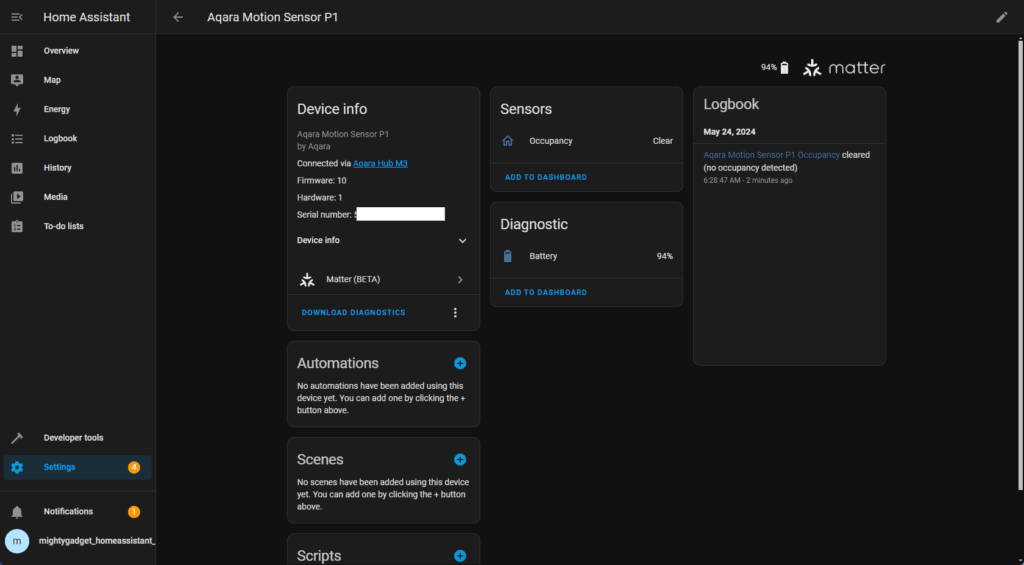The height and width of the screenshot is (565, 1024).
Task: Click Add to Dashboard under Diagnostic
Action: click(x=546, y=293)
